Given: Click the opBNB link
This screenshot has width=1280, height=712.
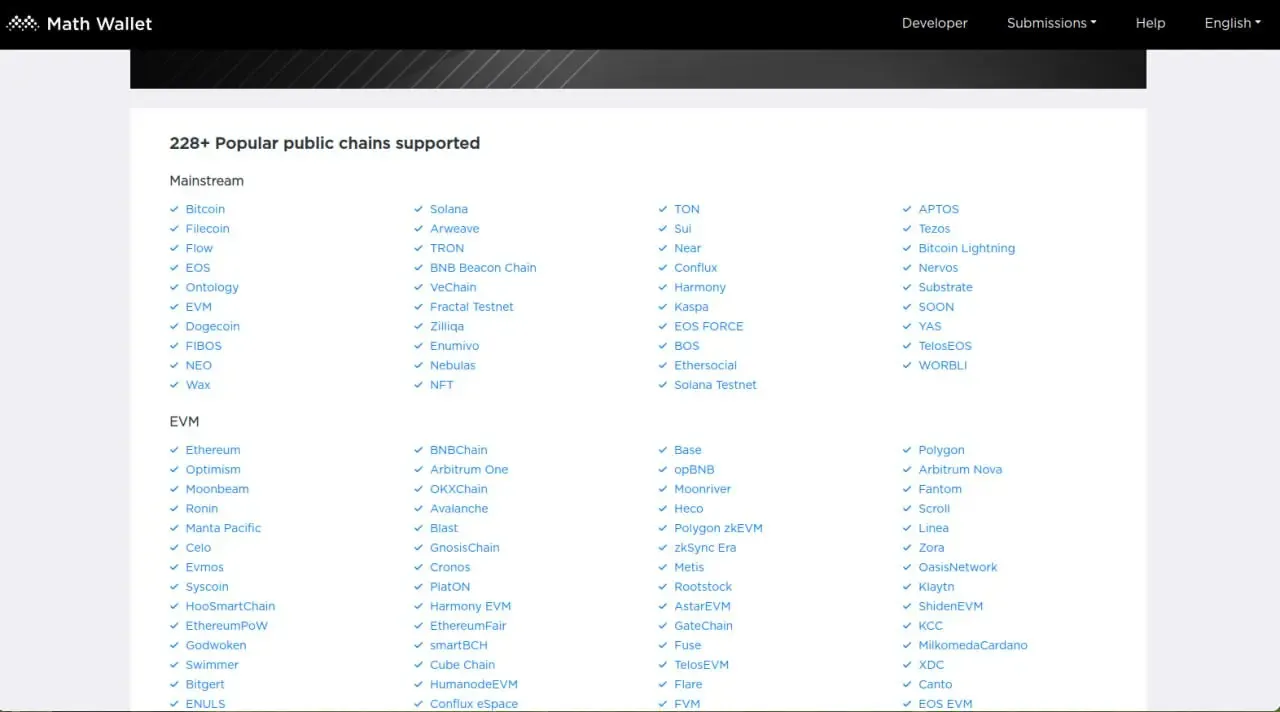Looking at the screenshot, I should (694, 469).
